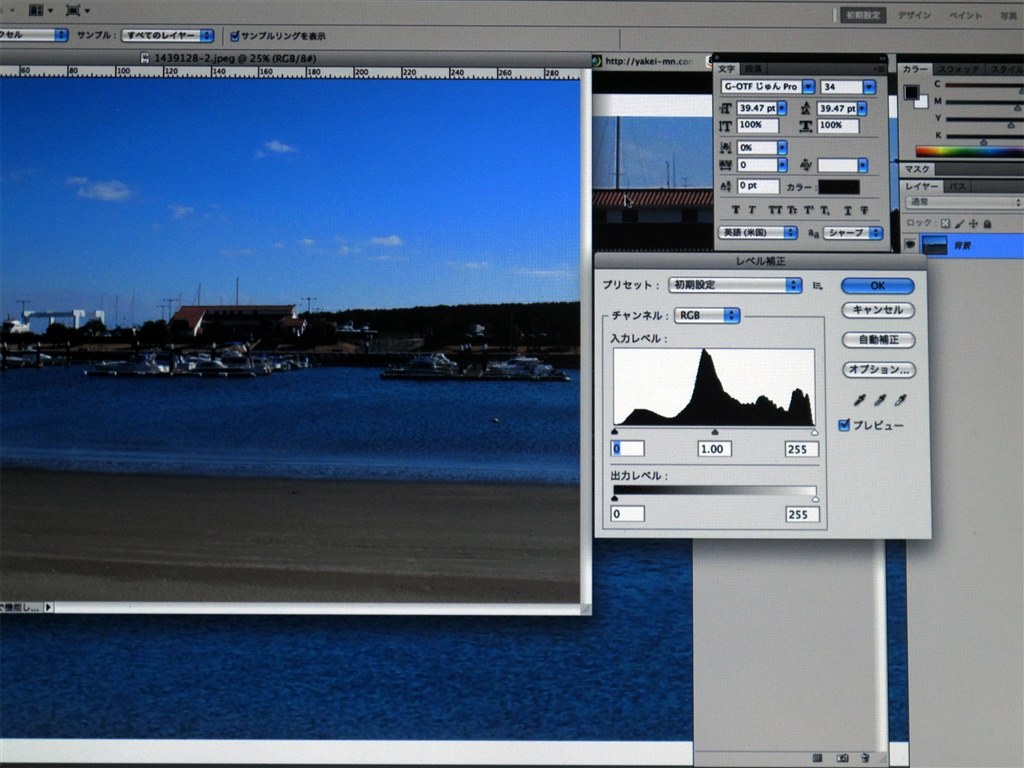Click the output black level field
The width and height of the screenshot is (1024, 768).
coord(628,514)
